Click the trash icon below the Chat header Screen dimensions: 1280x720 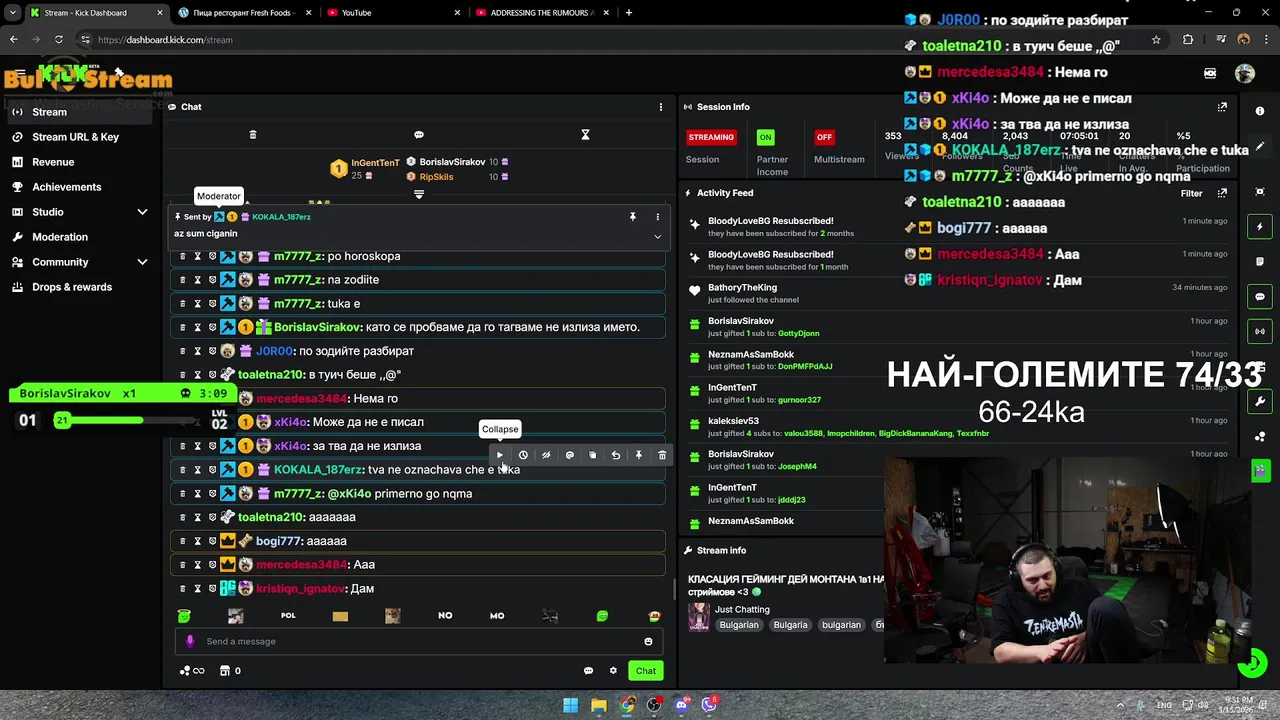(253, 134)
